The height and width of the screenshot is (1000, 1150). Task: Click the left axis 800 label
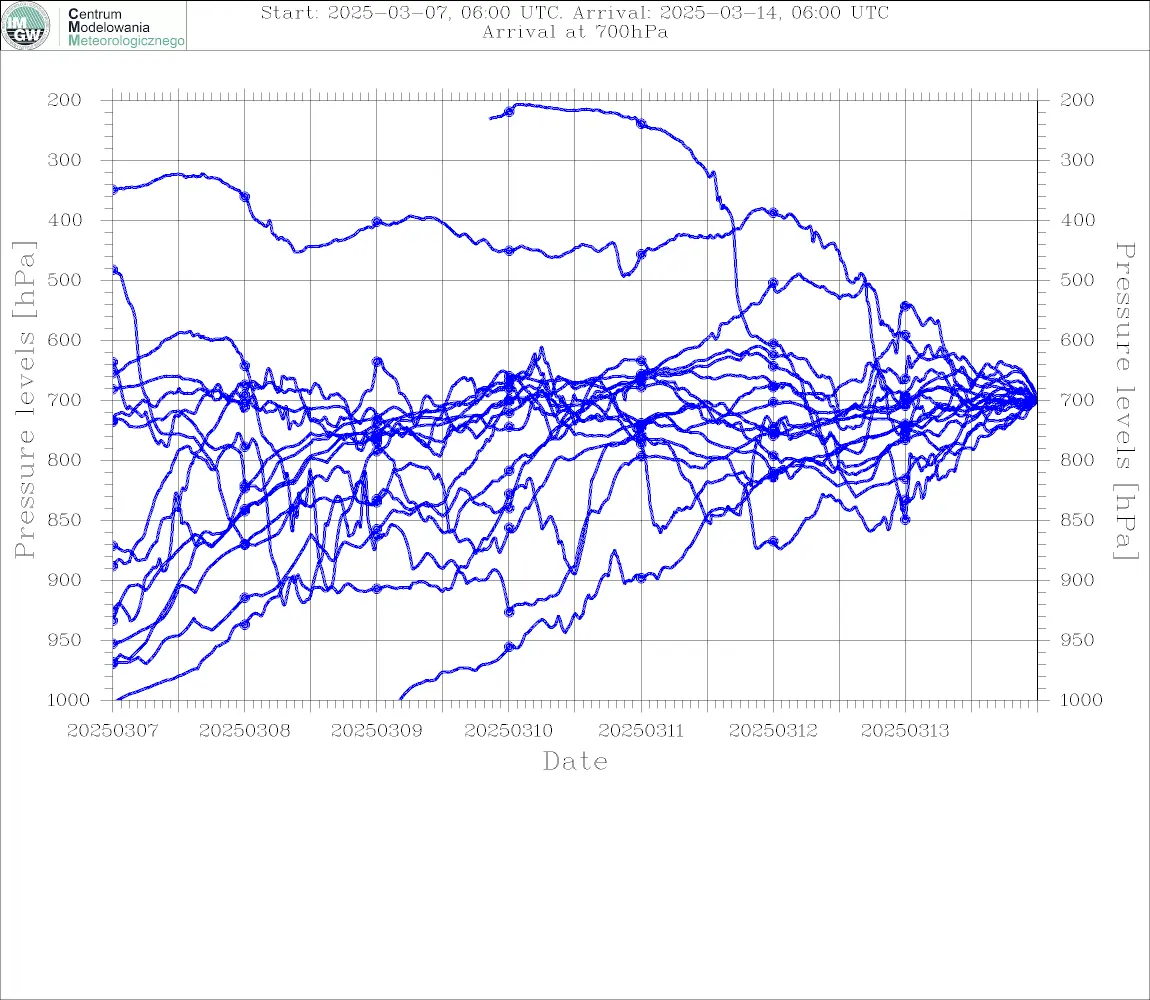point(65,460)
